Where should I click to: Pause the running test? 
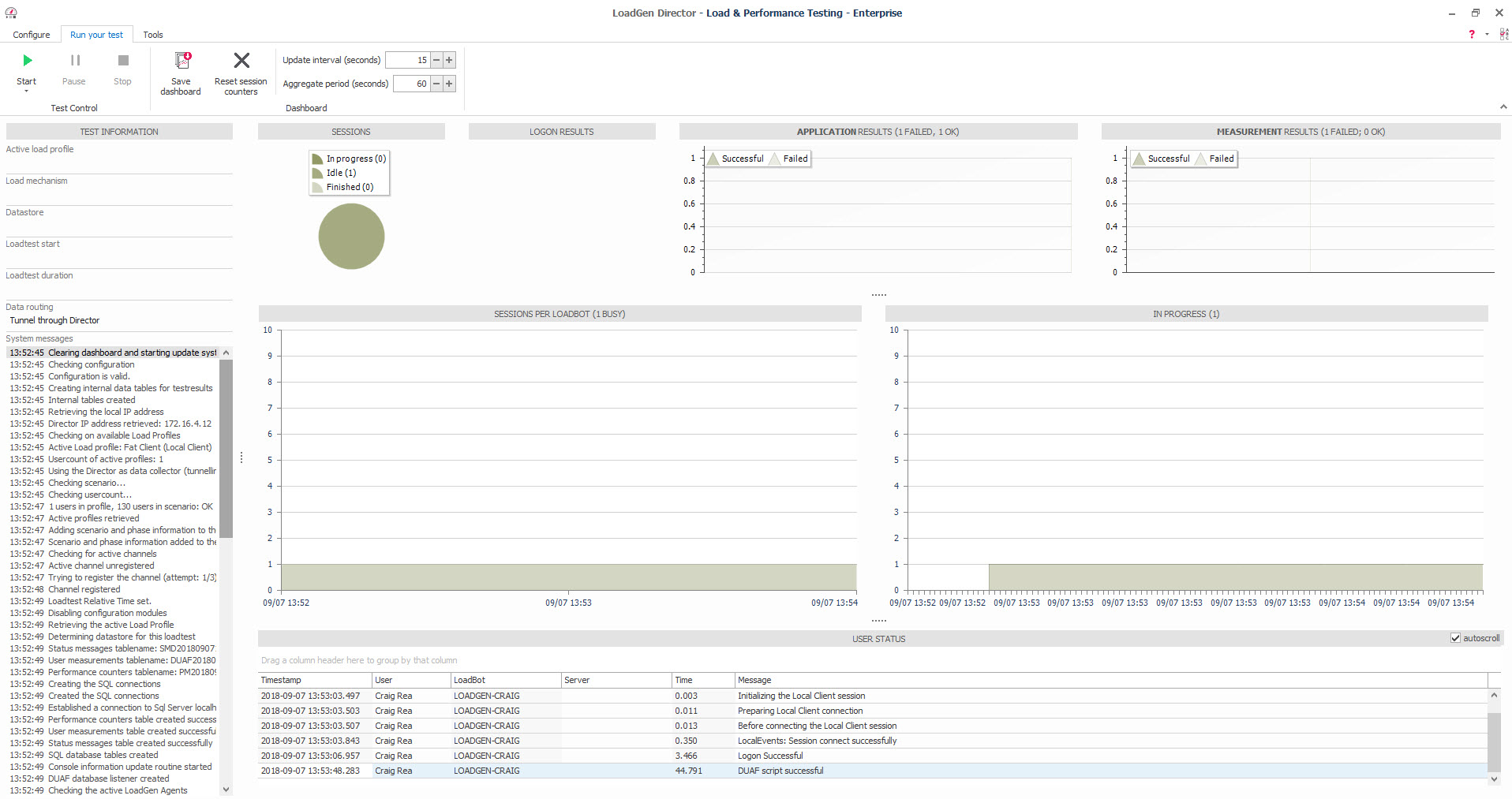74,69
